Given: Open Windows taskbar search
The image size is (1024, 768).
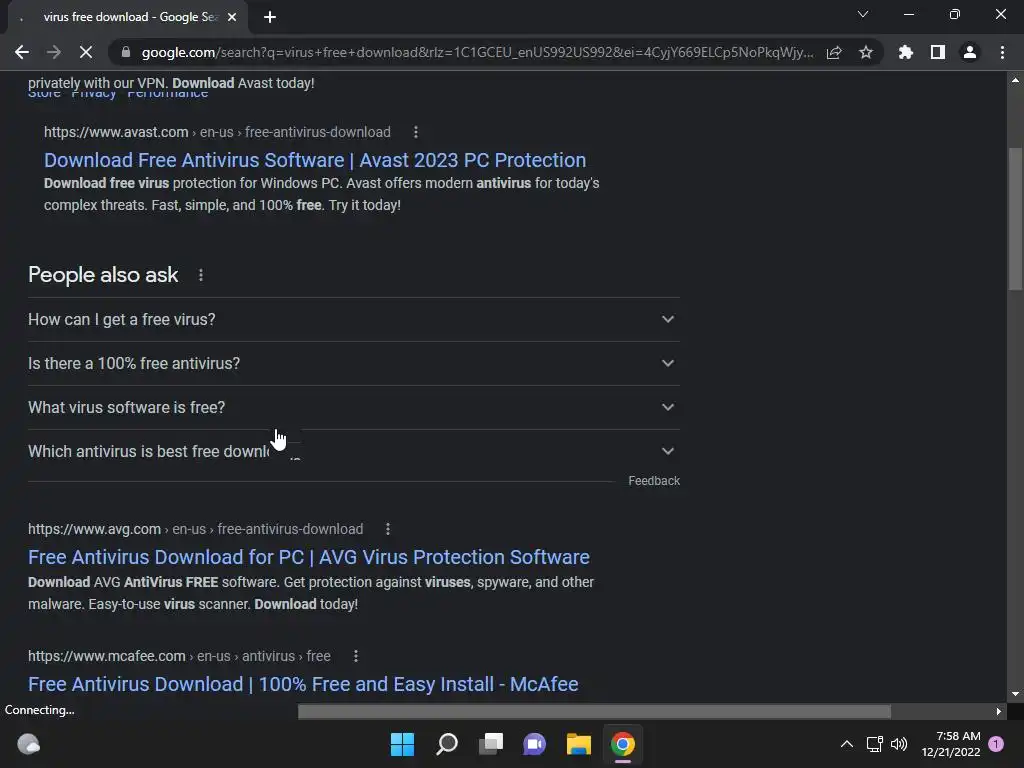Looking at the screenshot, I should [x=447, y=744].
